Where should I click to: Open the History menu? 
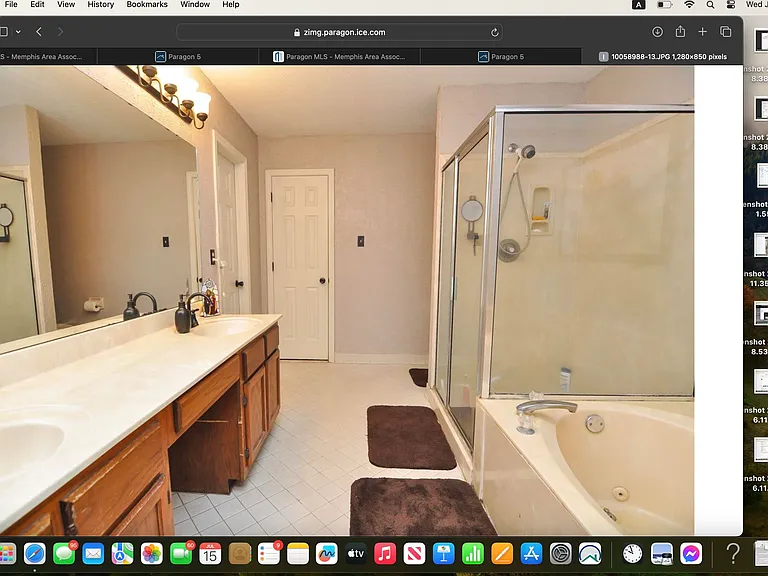(100, 4)
